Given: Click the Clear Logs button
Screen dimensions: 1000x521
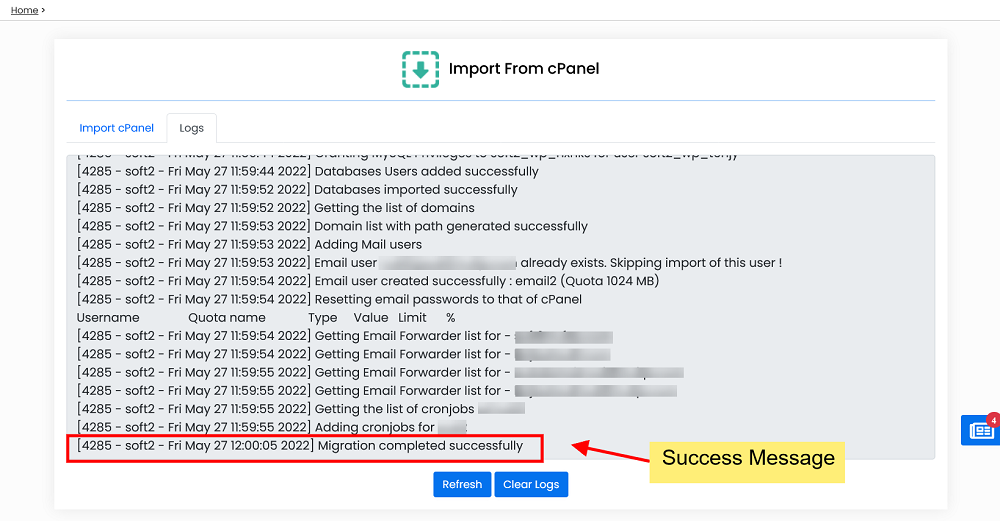Looking at the screenshot, I should 531,484.
